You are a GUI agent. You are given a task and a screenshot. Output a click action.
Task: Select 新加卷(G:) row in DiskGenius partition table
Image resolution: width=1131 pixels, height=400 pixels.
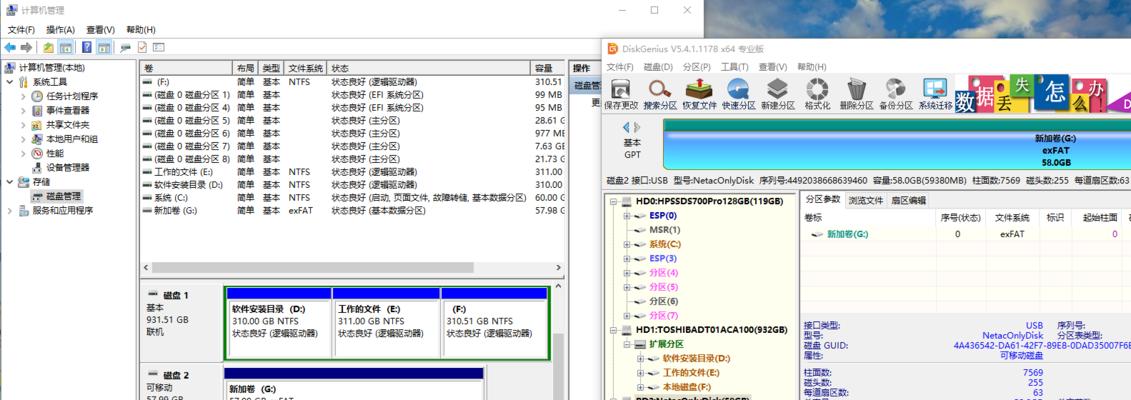point(966,234)
